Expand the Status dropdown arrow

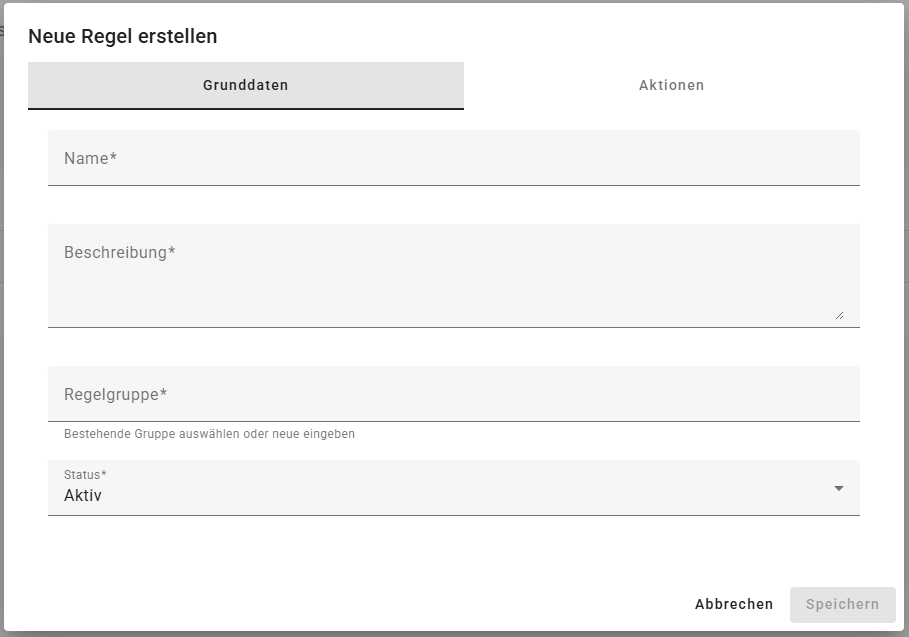[838, 488]
